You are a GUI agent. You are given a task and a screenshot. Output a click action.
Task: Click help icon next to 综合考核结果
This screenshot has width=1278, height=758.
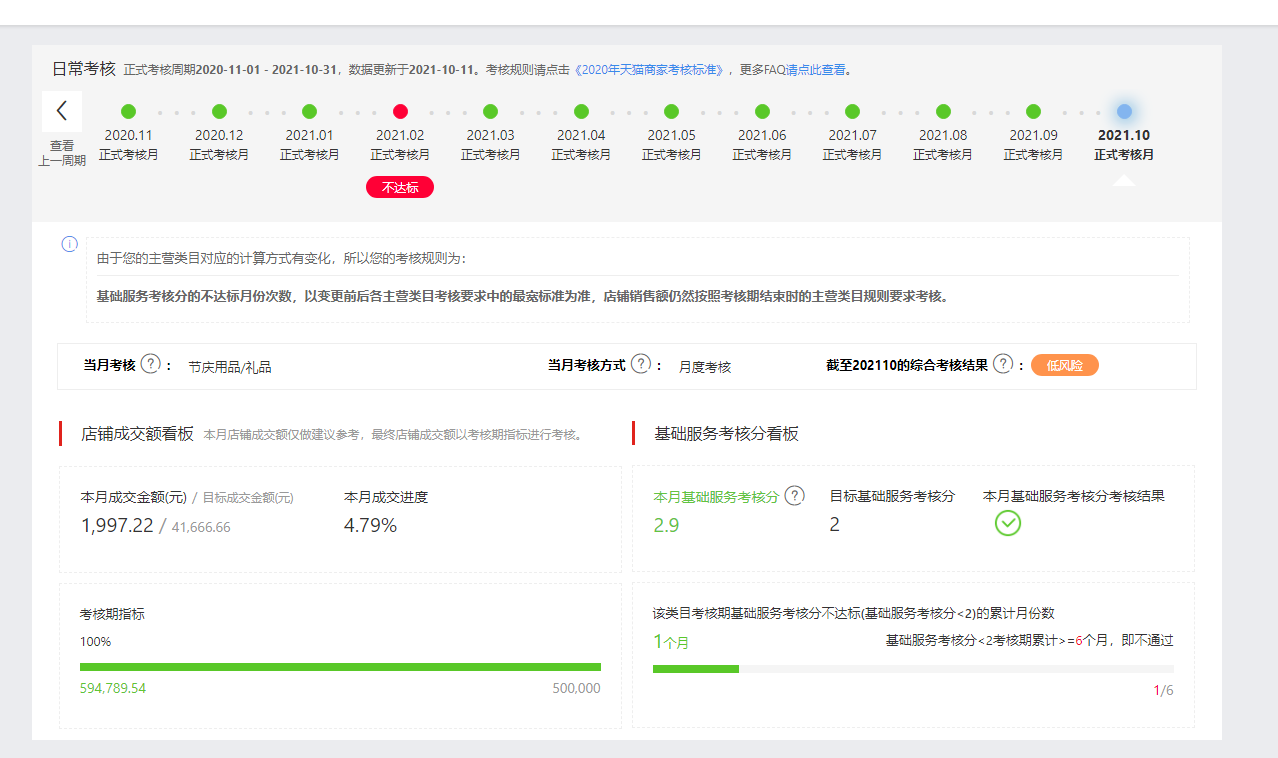tap(1003, 364)
